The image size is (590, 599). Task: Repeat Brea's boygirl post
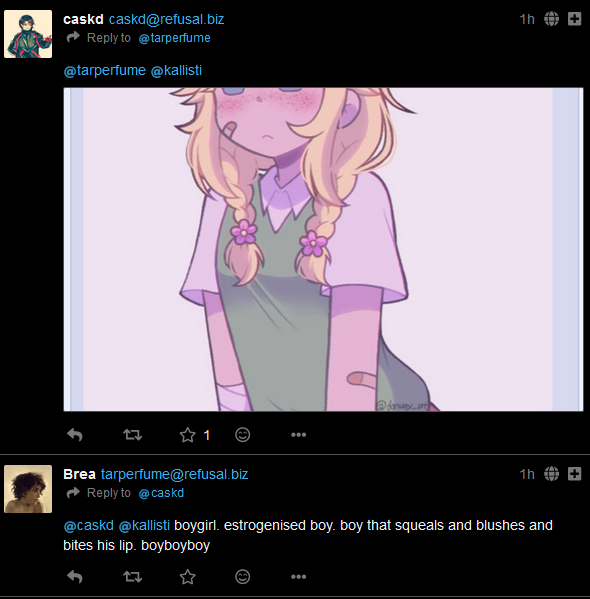pos(133,577)
